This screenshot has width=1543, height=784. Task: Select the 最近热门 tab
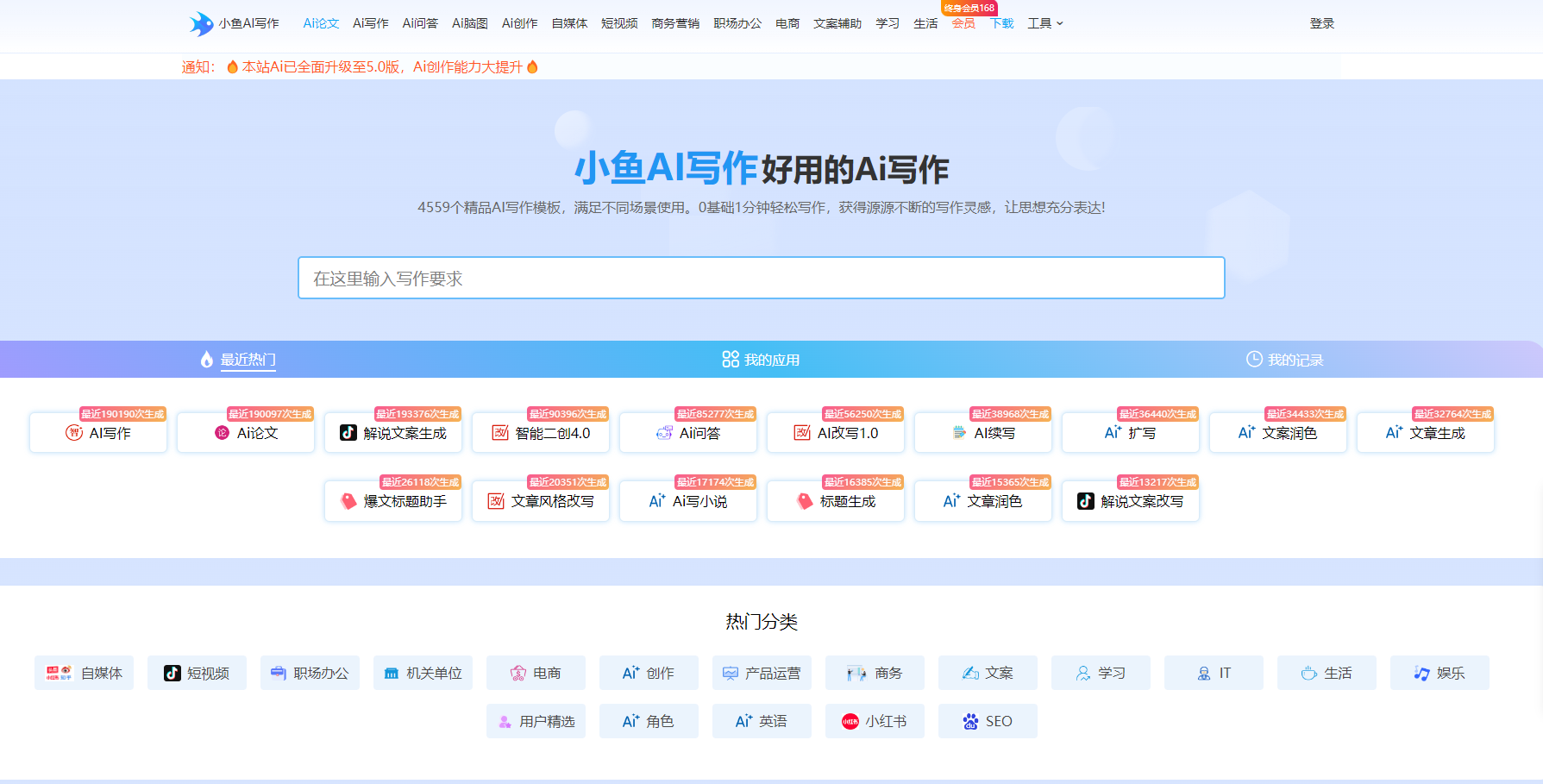click(x=238, y=360)
